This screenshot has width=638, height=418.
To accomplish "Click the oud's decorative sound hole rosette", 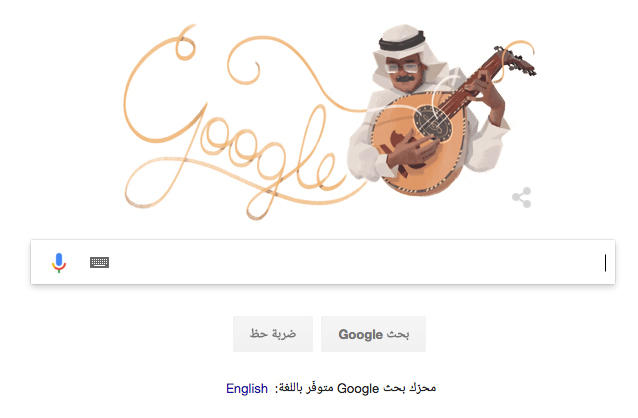I will 433,121.
